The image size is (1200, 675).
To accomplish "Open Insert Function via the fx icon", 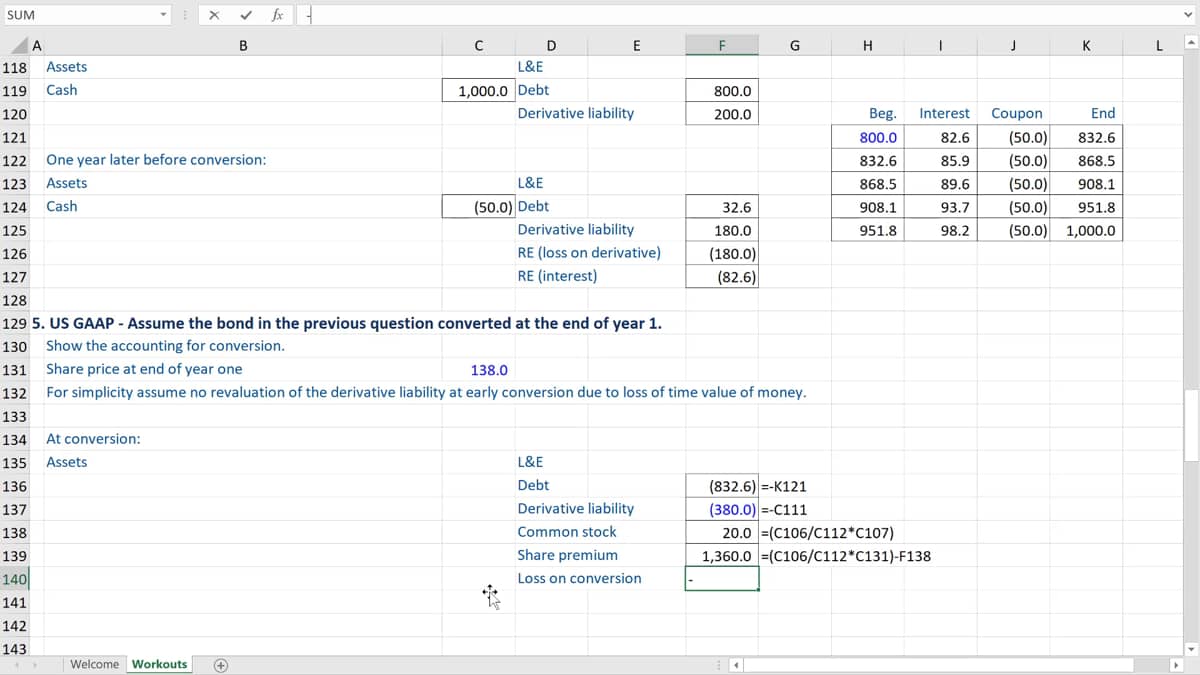I will pos(277,15).
